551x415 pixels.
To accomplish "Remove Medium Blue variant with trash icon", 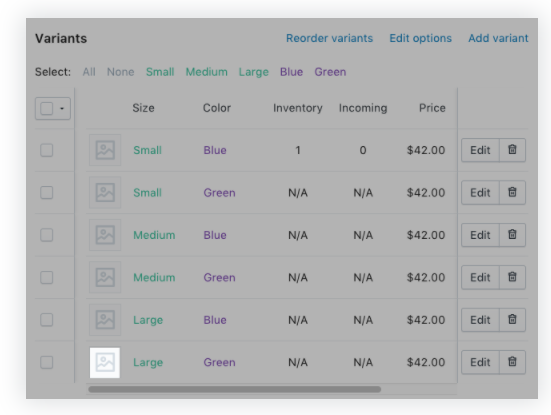I will [512, 235].
